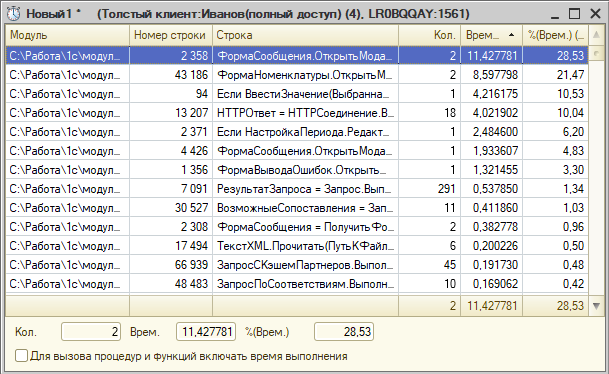This screenshot has width=609, height=374.
Task: Click count cell 18
Action: [430, 113]
